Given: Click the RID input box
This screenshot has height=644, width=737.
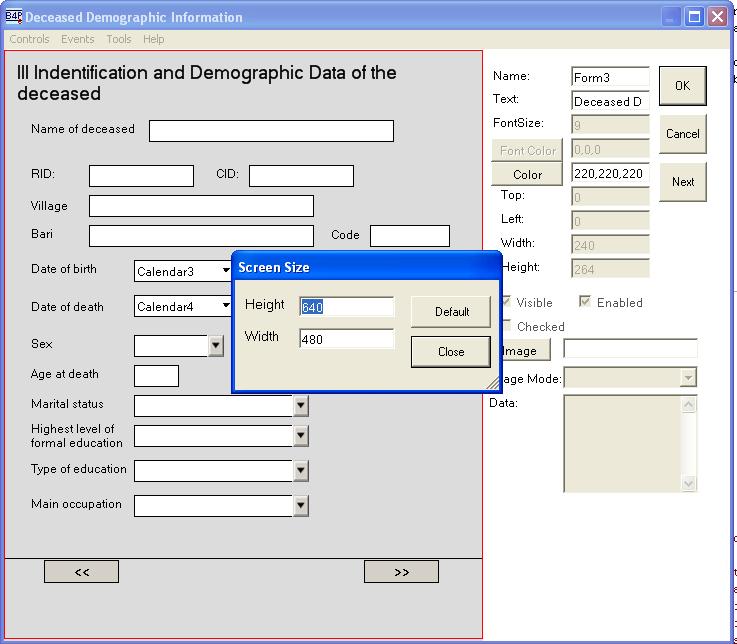Looking at the screenshot, I should (141, 176).
